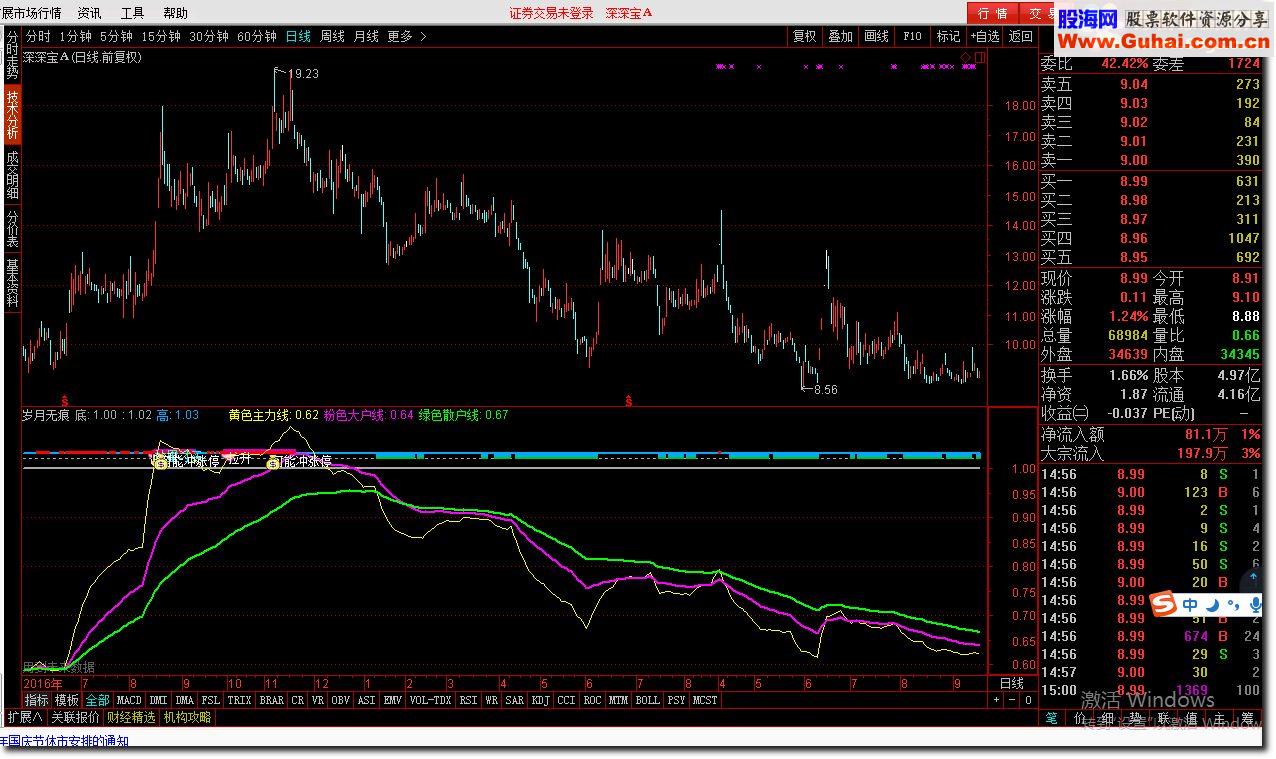Select the 日线 period

click(x=298, y=36)
